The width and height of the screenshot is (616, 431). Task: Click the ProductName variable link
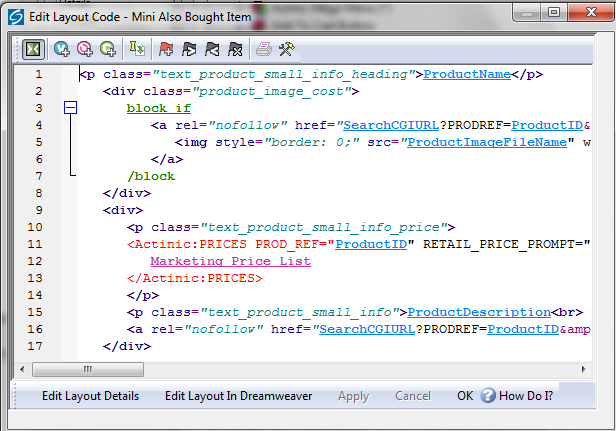coord(469,74)
